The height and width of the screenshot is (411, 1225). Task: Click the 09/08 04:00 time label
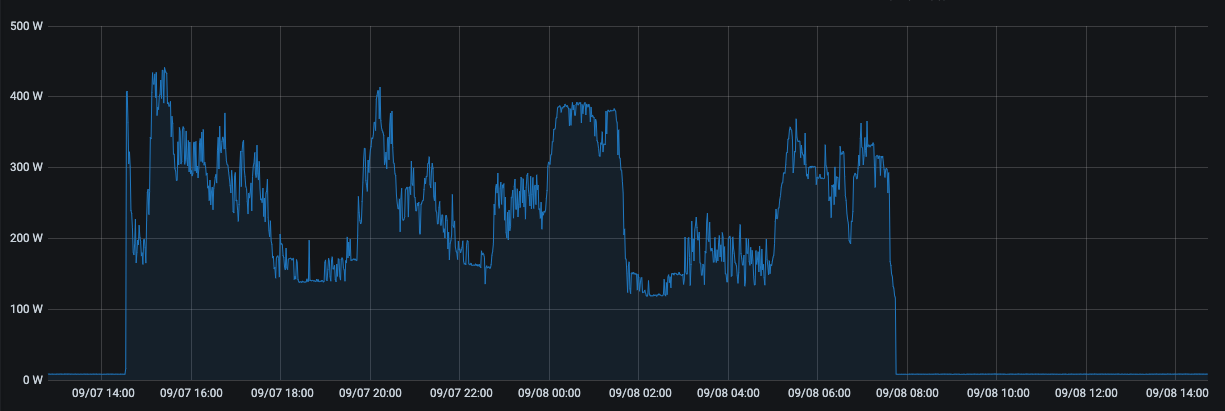(x=728, y=393)
